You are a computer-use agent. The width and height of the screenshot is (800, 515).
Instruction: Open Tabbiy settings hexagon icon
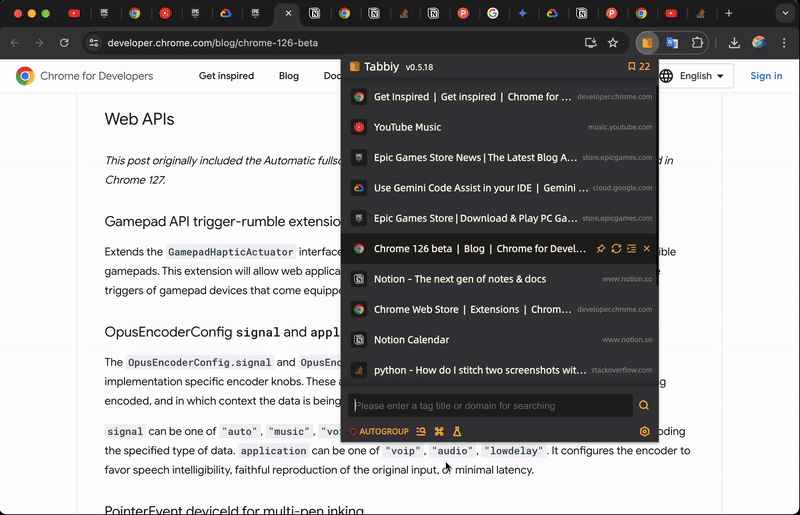644,431
